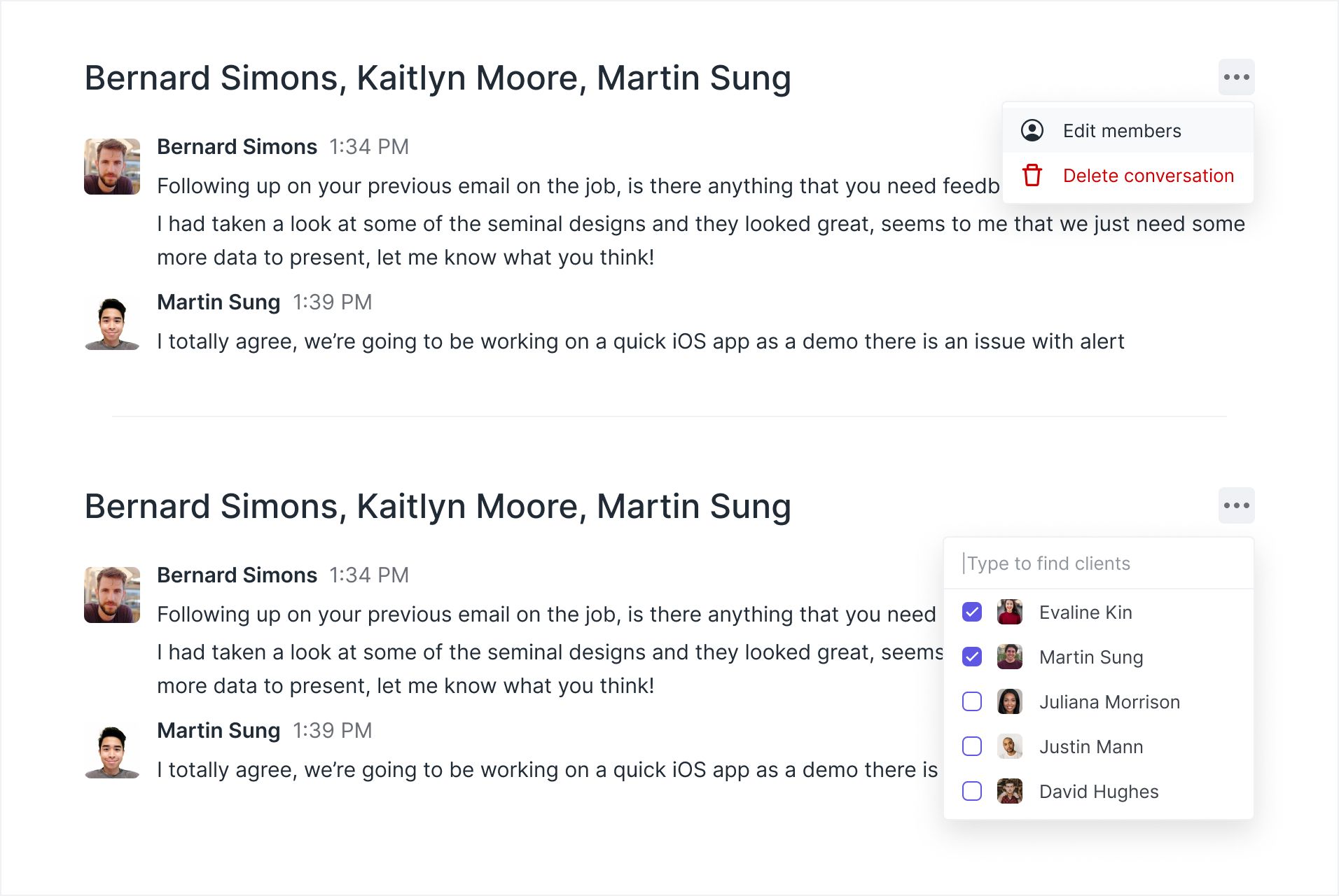Select the Evaline Kin name in the list
This screenshot has height=896, width=1339.
click(1085, 612)
